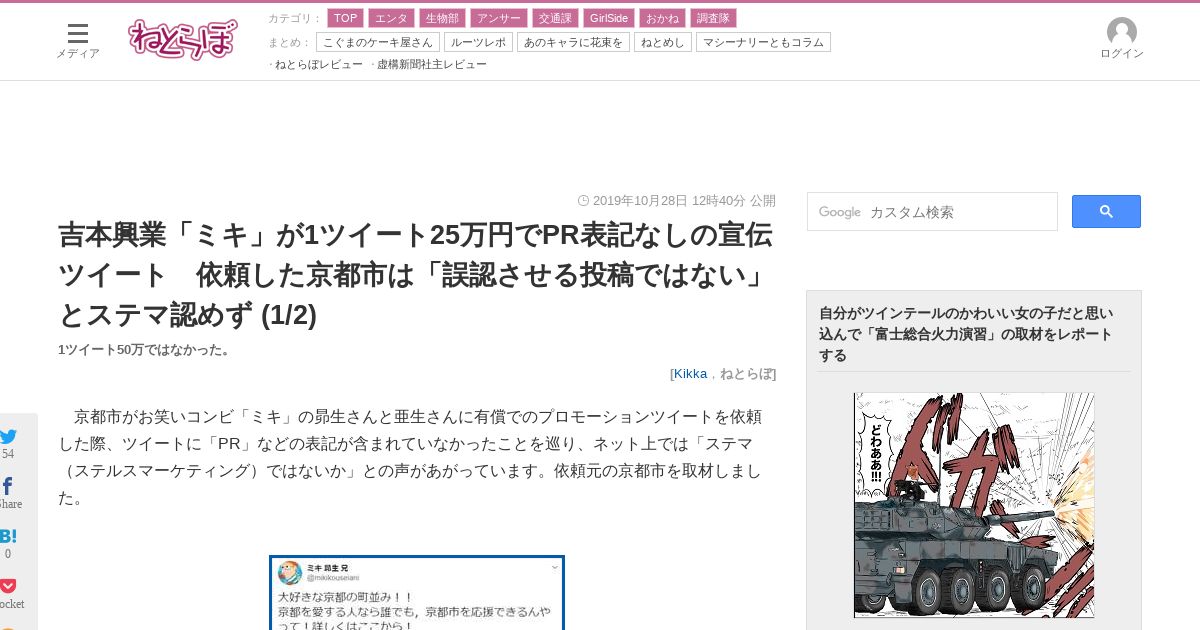Click the blue search magnifier button
Screen dimensions: 1200x630
1106,211
